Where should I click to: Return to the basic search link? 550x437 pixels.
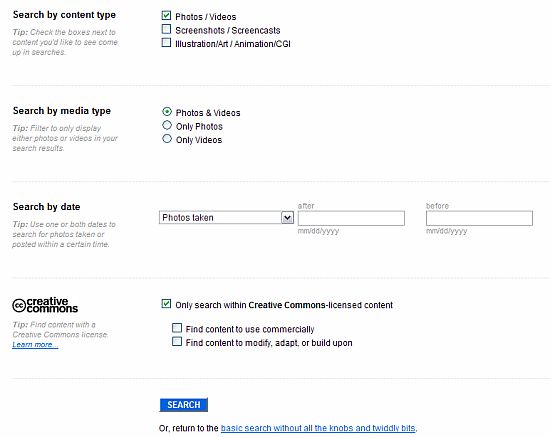point(318,428)
